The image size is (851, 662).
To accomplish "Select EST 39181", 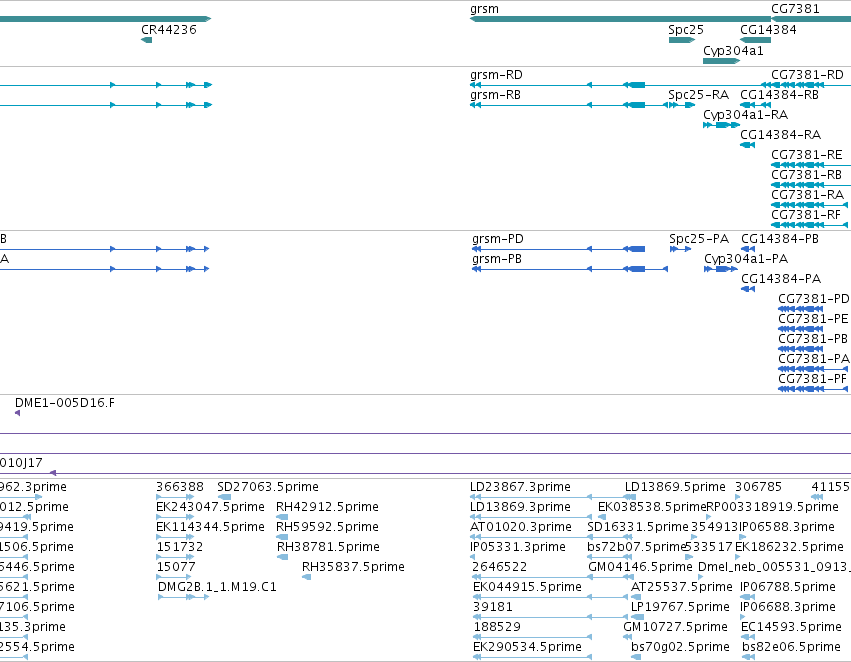I will tap(552, 618).
